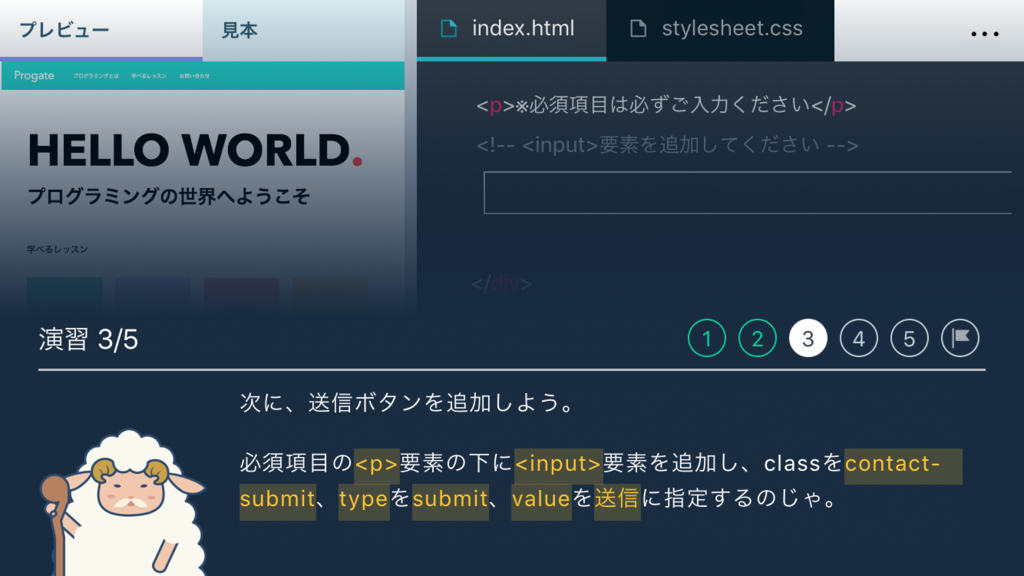
Task: Click the プログラミングの世界へようこそ subtitle
Action: 168,196
